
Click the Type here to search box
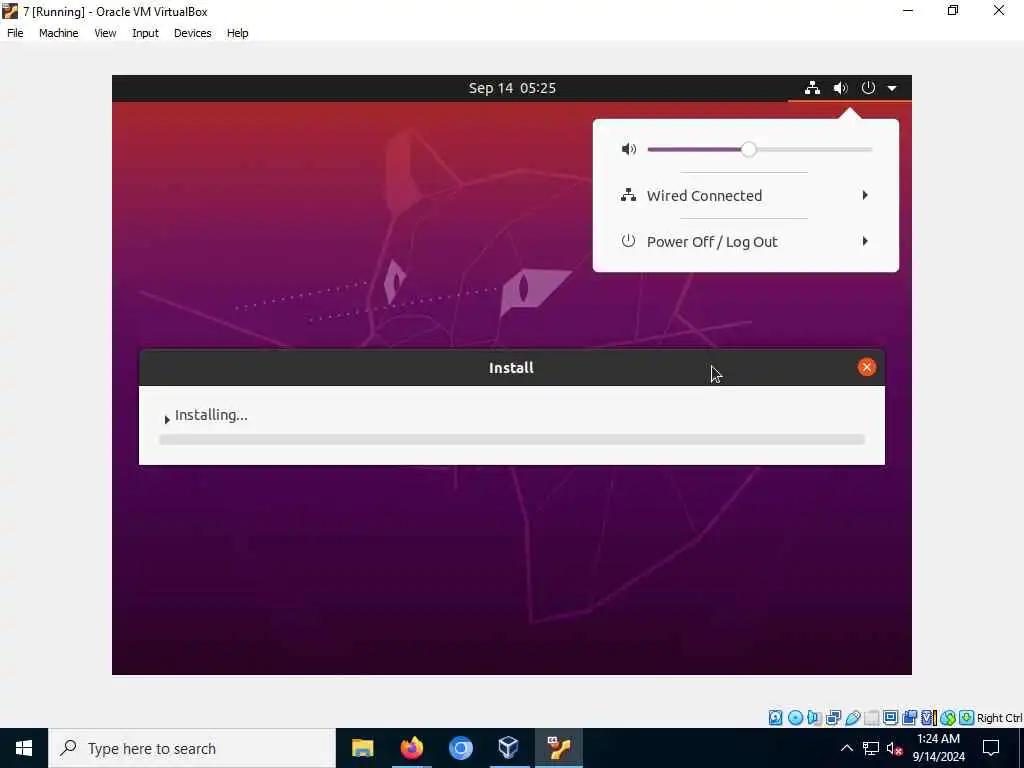(x=192, y=748)
